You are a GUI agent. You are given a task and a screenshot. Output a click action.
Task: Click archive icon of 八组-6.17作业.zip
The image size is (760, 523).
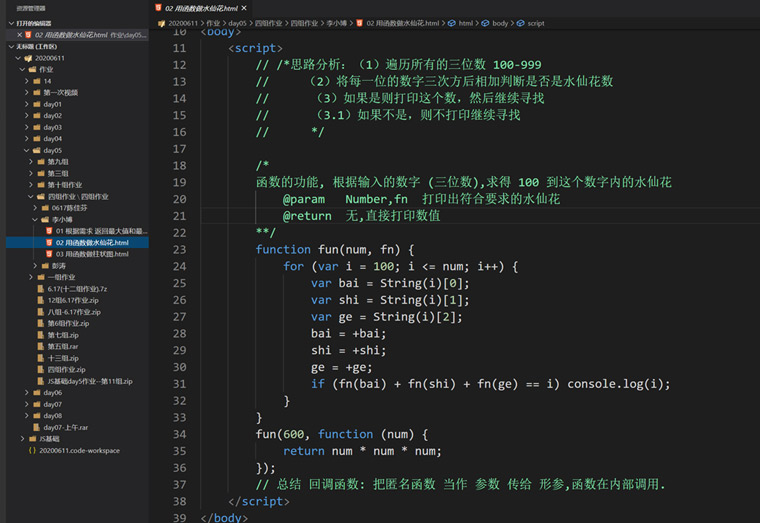[x=41, y=312]
